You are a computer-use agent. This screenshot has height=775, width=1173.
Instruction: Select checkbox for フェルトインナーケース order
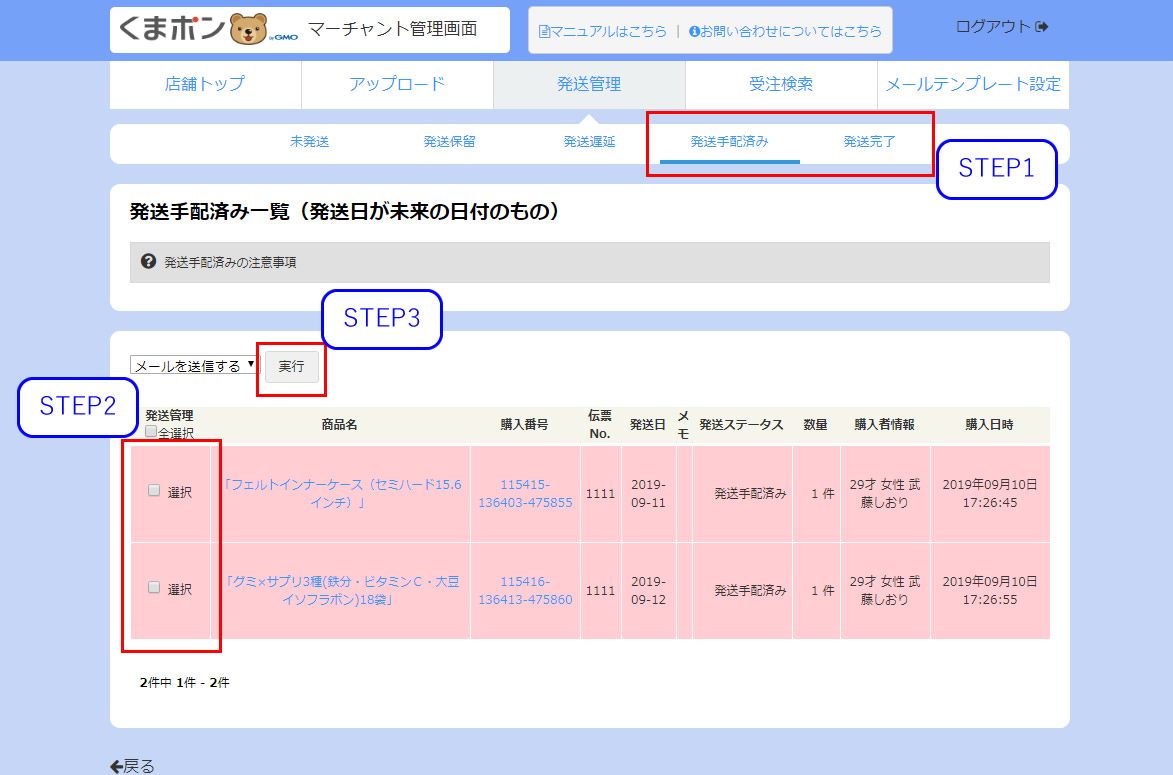[x=154, y=491]
